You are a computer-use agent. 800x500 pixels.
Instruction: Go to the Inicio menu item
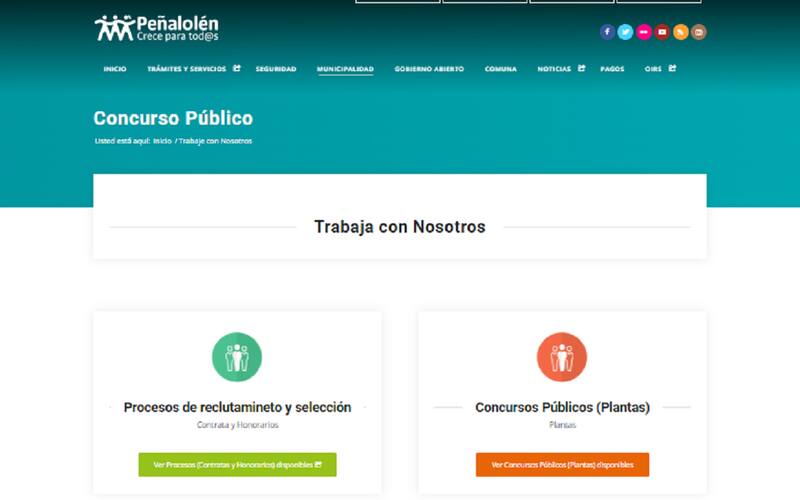point(115,69)
